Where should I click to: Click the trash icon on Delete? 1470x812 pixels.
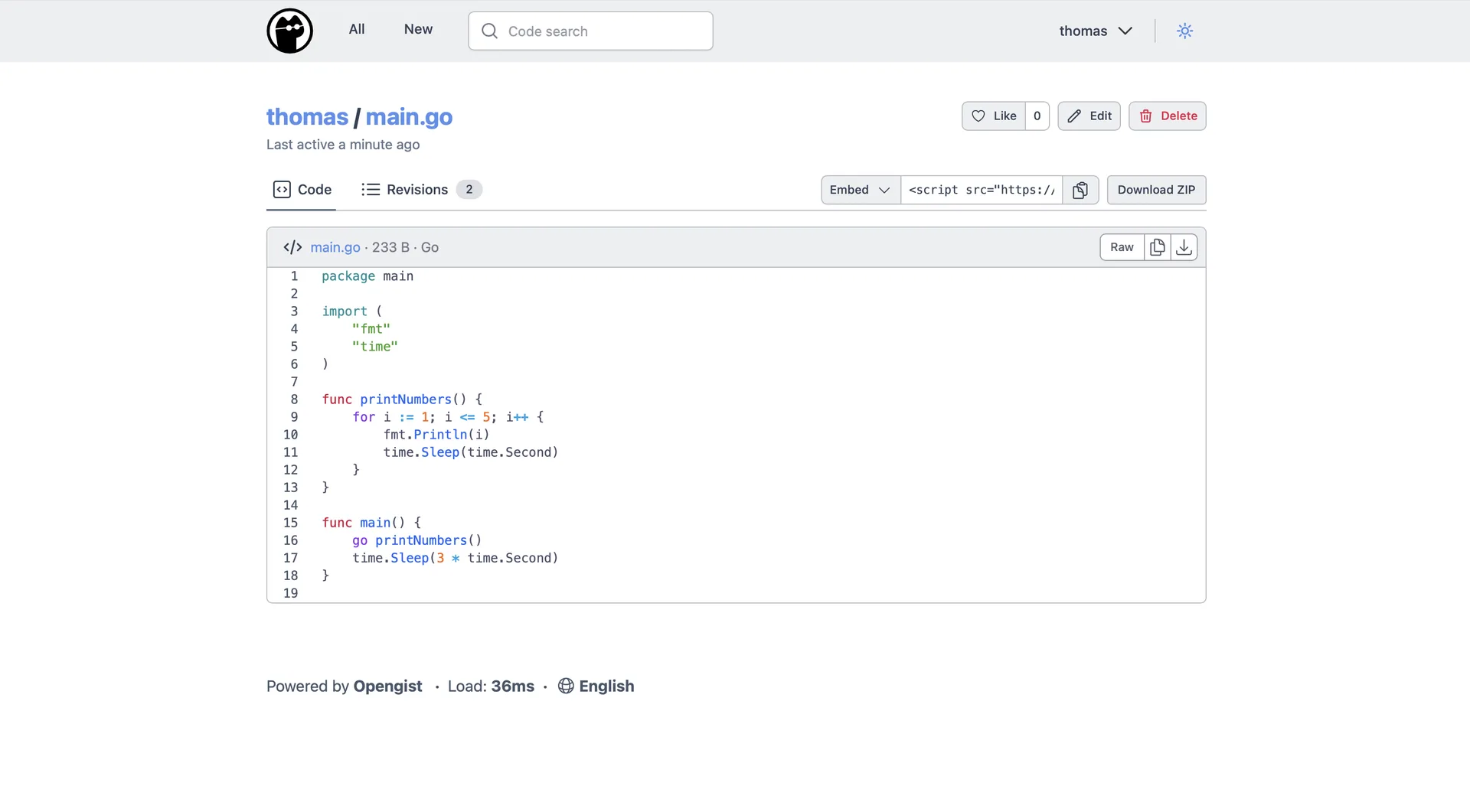point(1145,116)
